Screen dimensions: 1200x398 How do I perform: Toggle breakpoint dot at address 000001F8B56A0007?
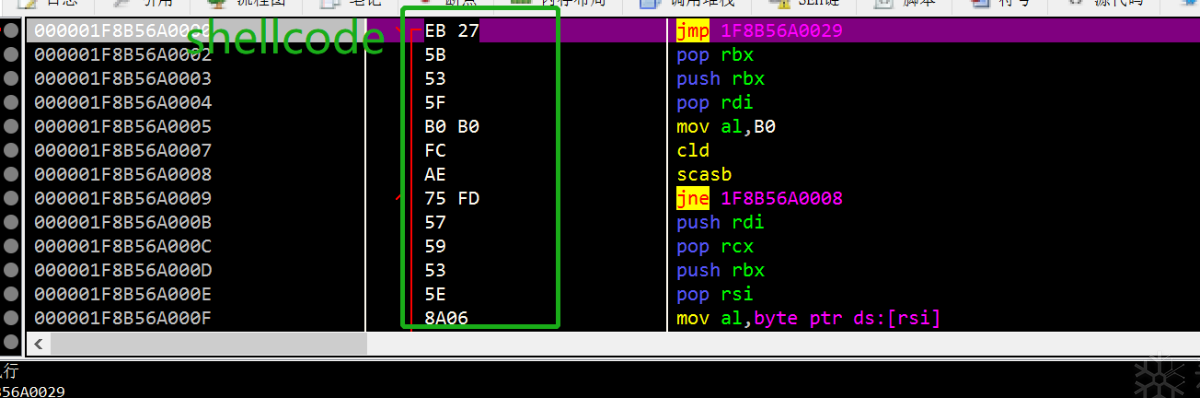coord(11,151)
